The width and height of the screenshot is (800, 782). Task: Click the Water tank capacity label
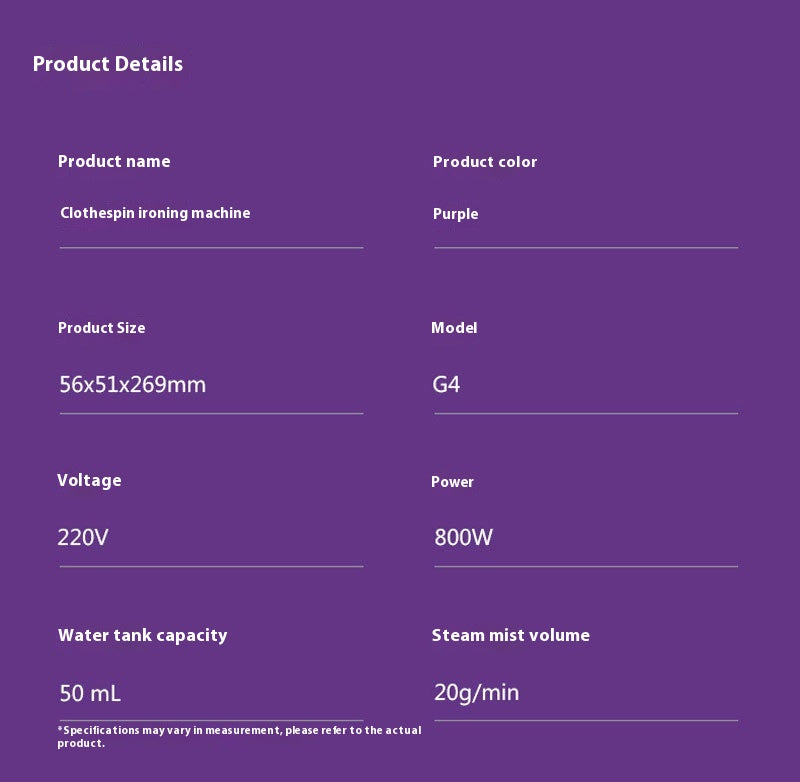click(143, 635)
